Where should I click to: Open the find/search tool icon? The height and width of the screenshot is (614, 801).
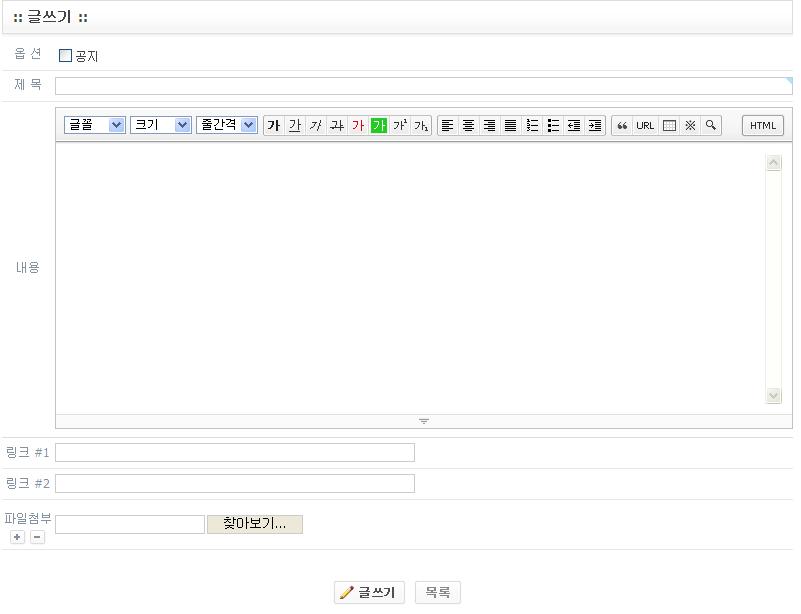pos(710,126)
